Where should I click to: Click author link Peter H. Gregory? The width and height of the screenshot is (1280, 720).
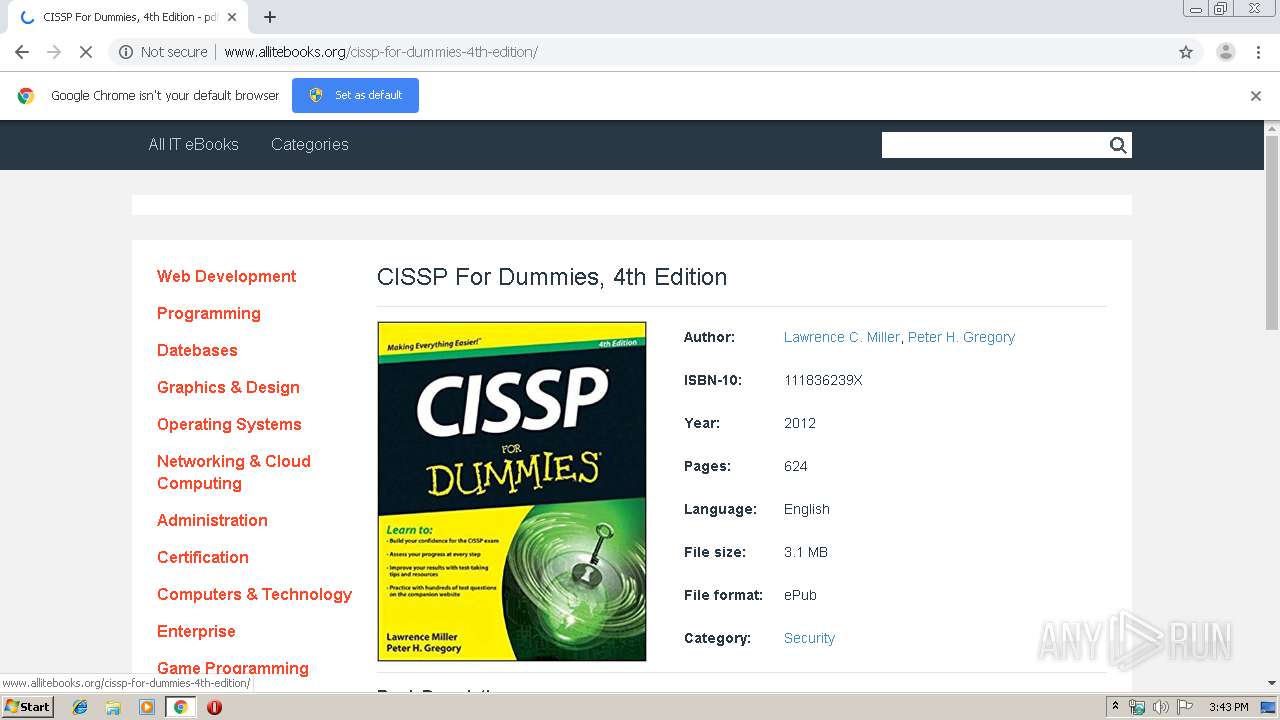(961, 337)
